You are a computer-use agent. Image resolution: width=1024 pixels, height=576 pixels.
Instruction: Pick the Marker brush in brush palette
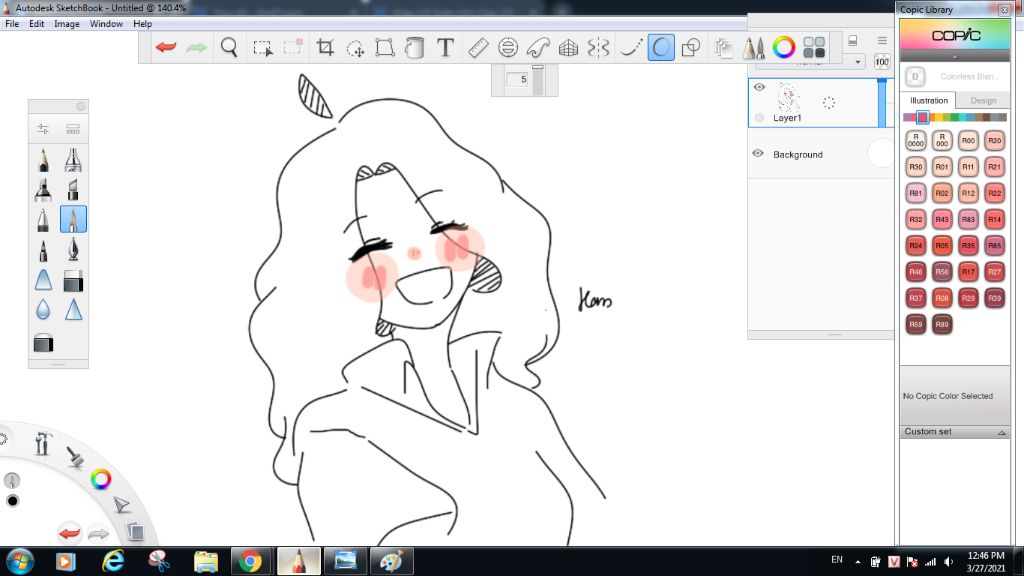[x=43, y=190]
